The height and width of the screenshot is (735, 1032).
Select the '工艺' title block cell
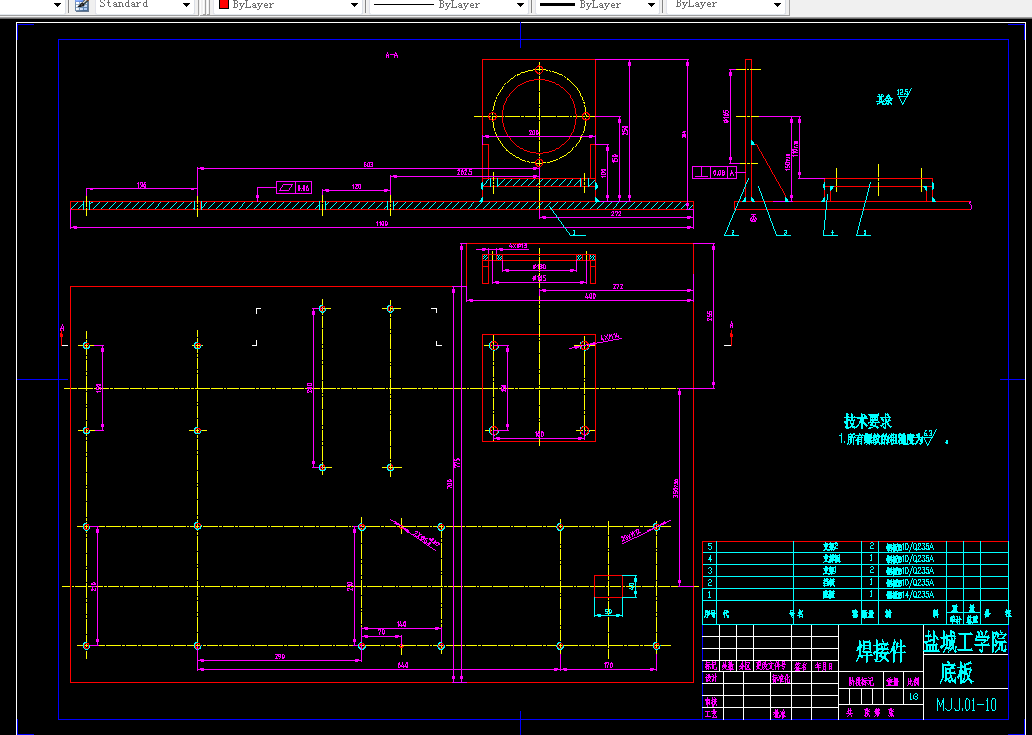click(x=711, y=713)
